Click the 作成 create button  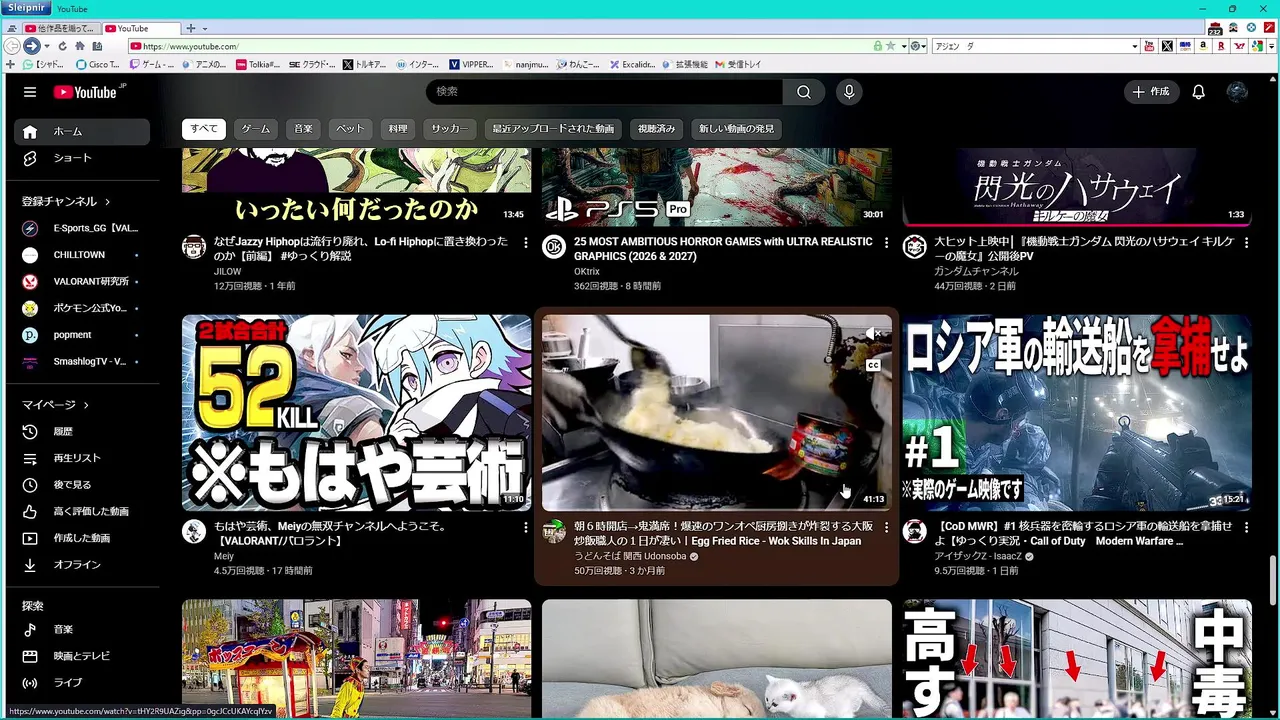[1150, 92]
